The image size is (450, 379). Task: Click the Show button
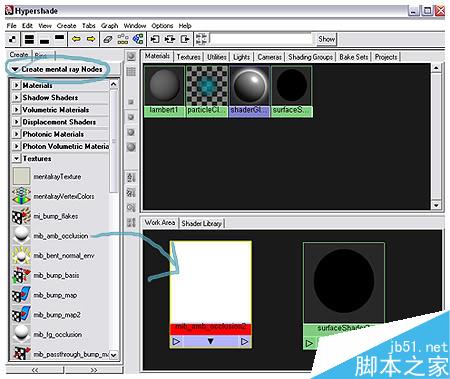point(326,39)
